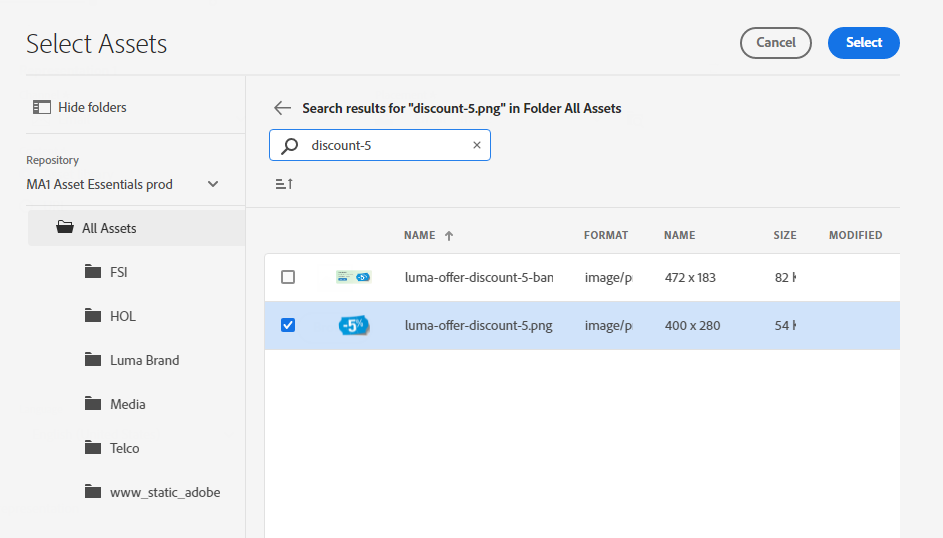Click format cell in luma-offer-discount-5.png row
943x538 pixels.
[x=609, y=325]
